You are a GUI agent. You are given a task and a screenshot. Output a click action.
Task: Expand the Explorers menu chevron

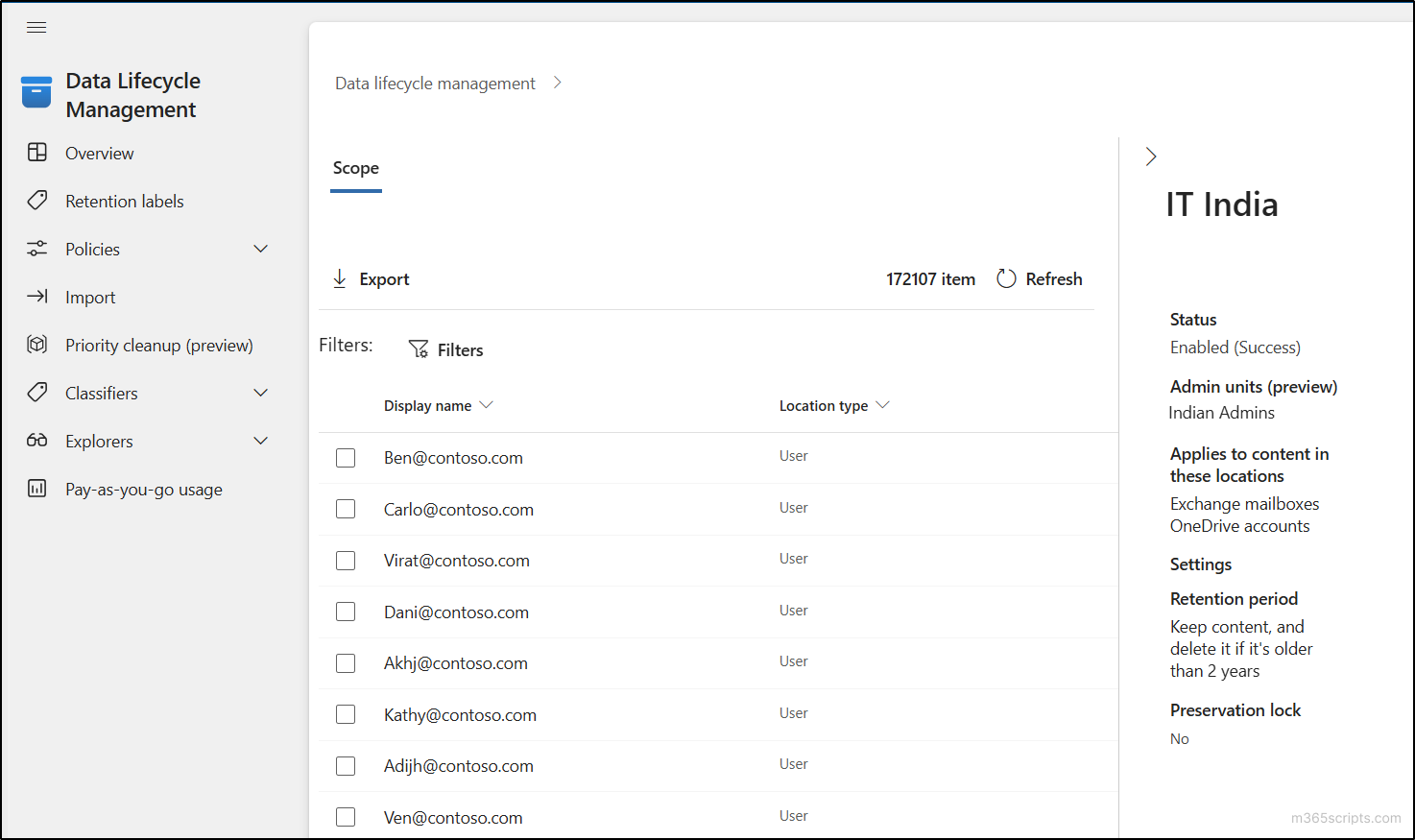tap(260, 441)
